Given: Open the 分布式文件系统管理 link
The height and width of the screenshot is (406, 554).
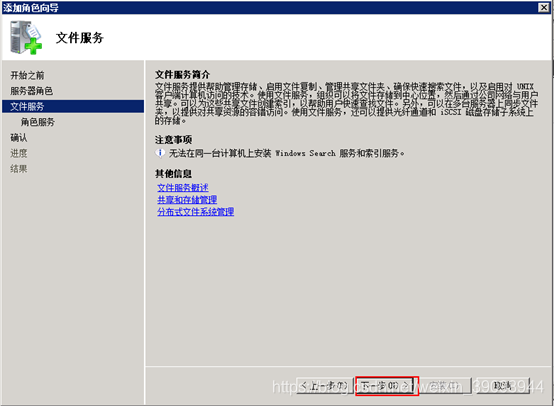Looking at the screenshot, I should point(195,212).
